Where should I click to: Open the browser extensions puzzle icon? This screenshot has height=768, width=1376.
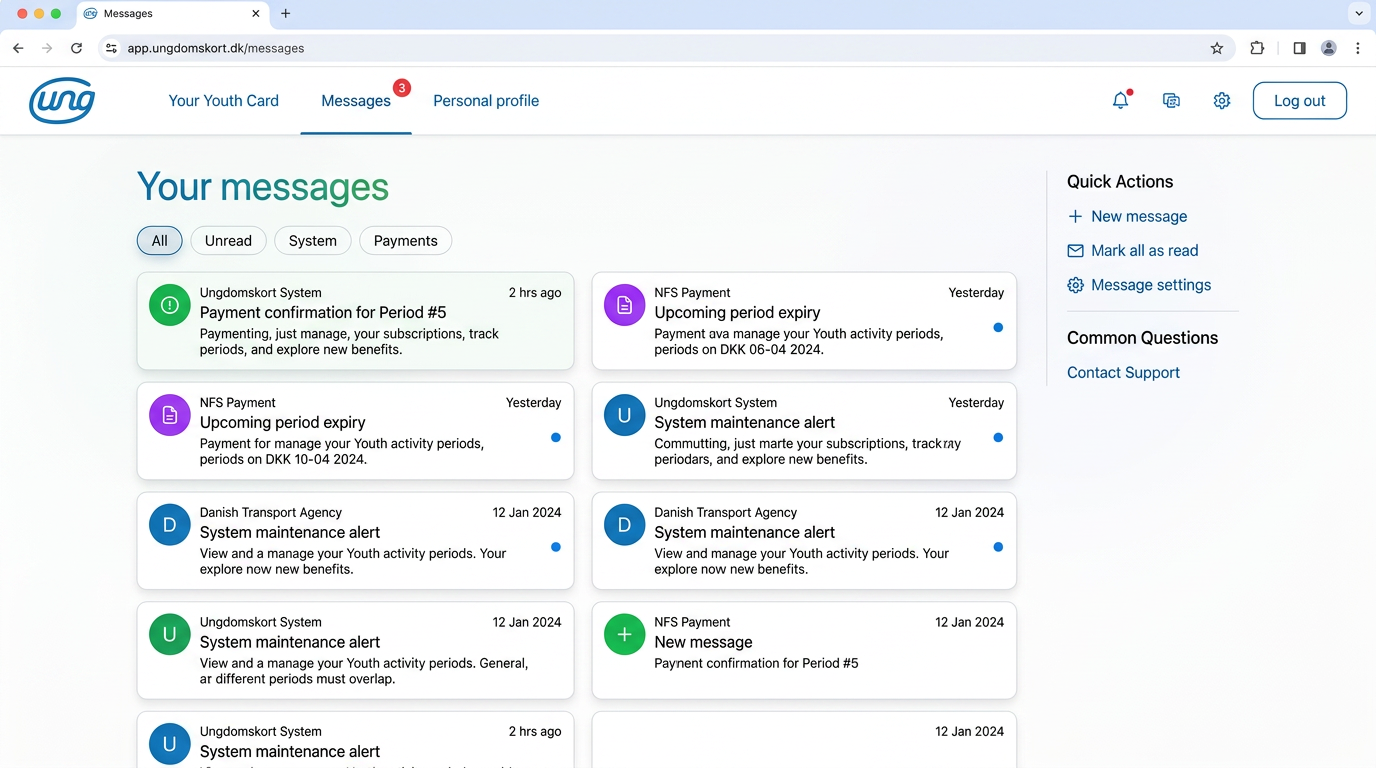click(1257, 48)
